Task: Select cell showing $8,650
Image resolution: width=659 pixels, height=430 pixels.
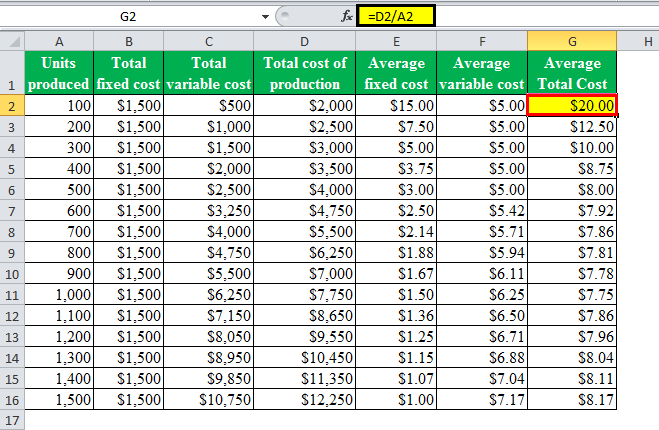Action: click(x=305, y=315)
